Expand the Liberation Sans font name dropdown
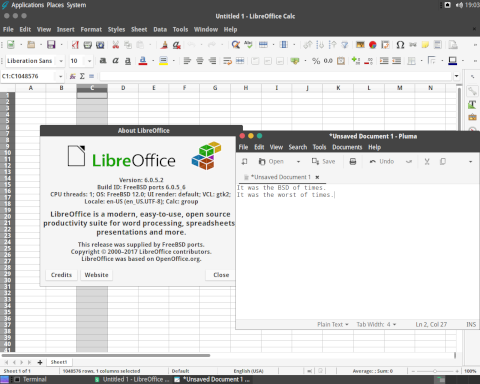Image resolution: width=480 pixels, height=384 pixels. click(61, 61)
